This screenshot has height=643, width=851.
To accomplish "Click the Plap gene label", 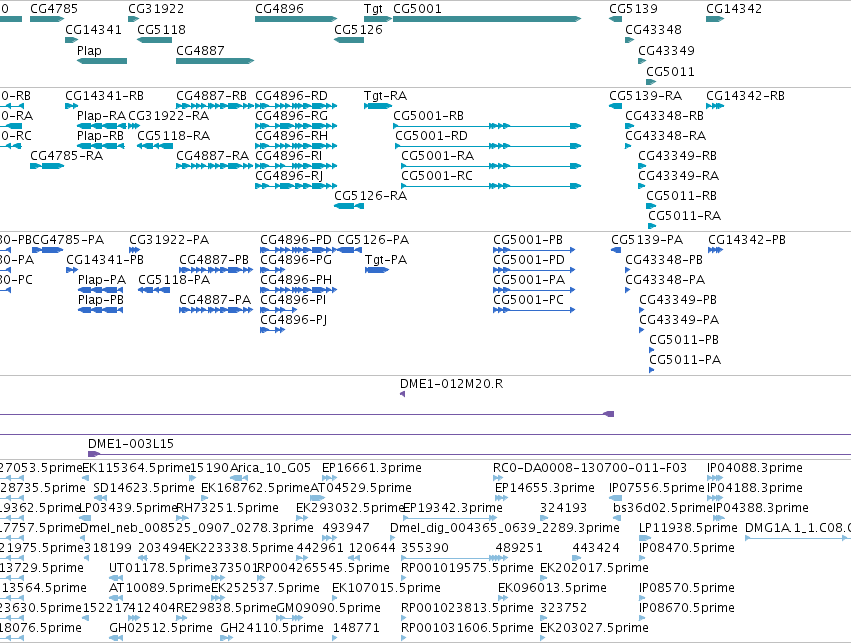I will point(89,50).
